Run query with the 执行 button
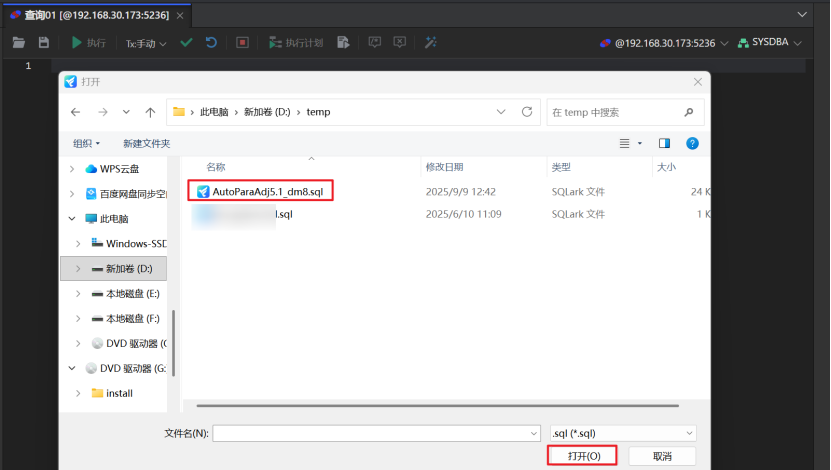 [89, 43]
